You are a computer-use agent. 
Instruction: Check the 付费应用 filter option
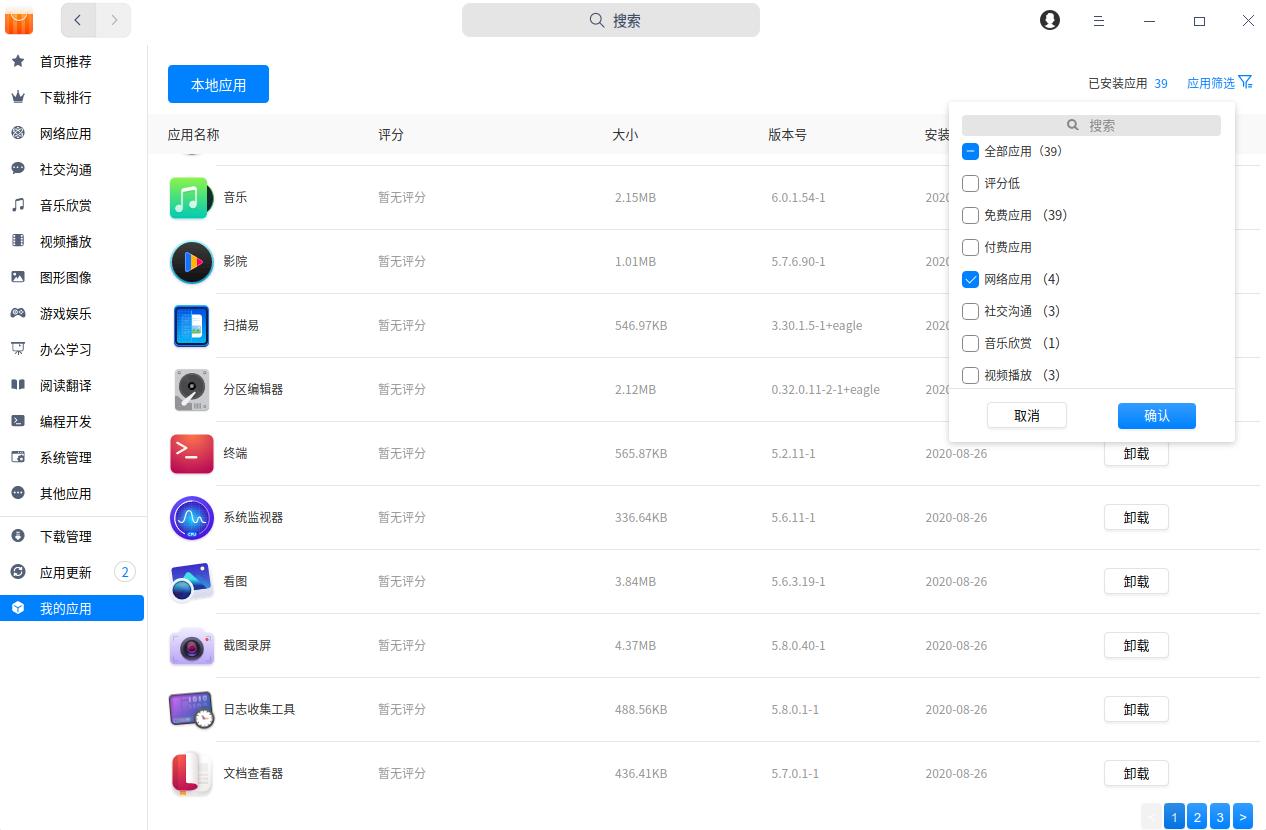point(970,247)
